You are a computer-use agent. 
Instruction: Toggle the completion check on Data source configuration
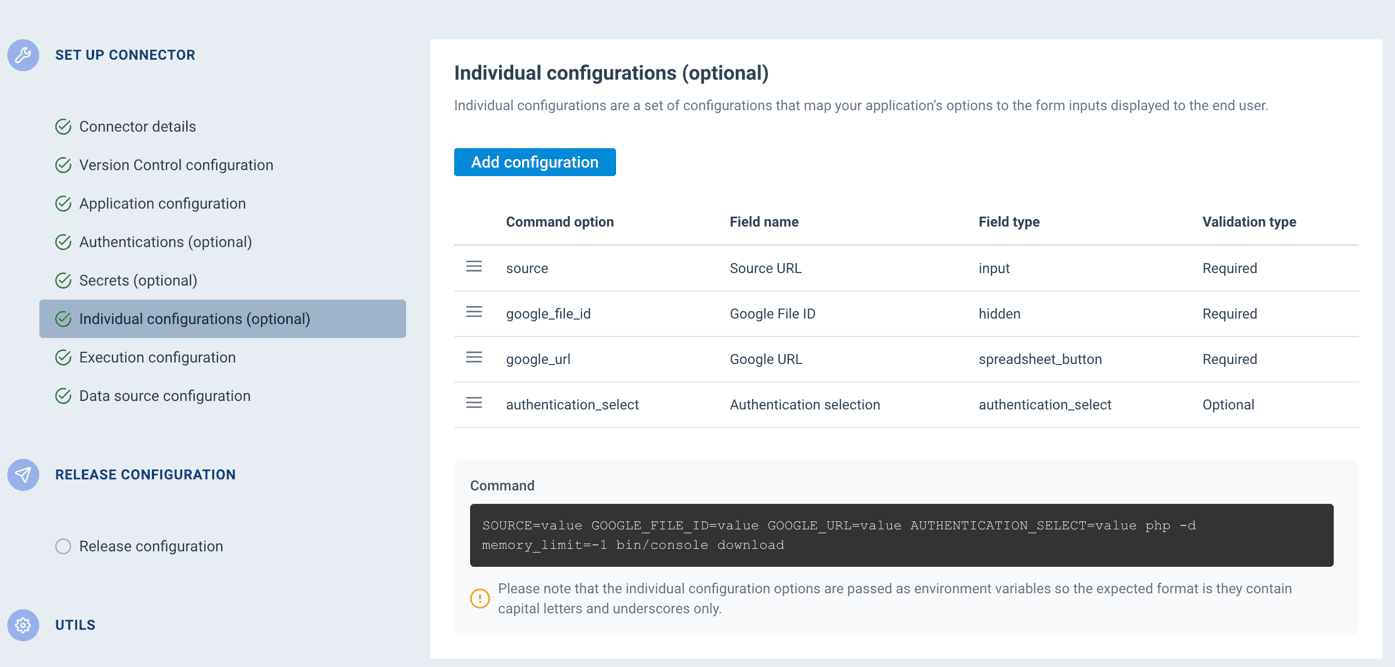62,395
